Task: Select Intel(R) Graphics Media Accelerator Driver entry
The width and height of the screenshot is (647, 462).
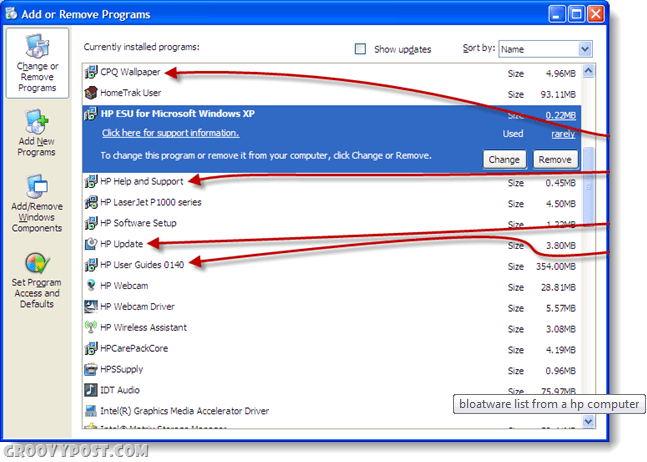Action: pos(332,412)
